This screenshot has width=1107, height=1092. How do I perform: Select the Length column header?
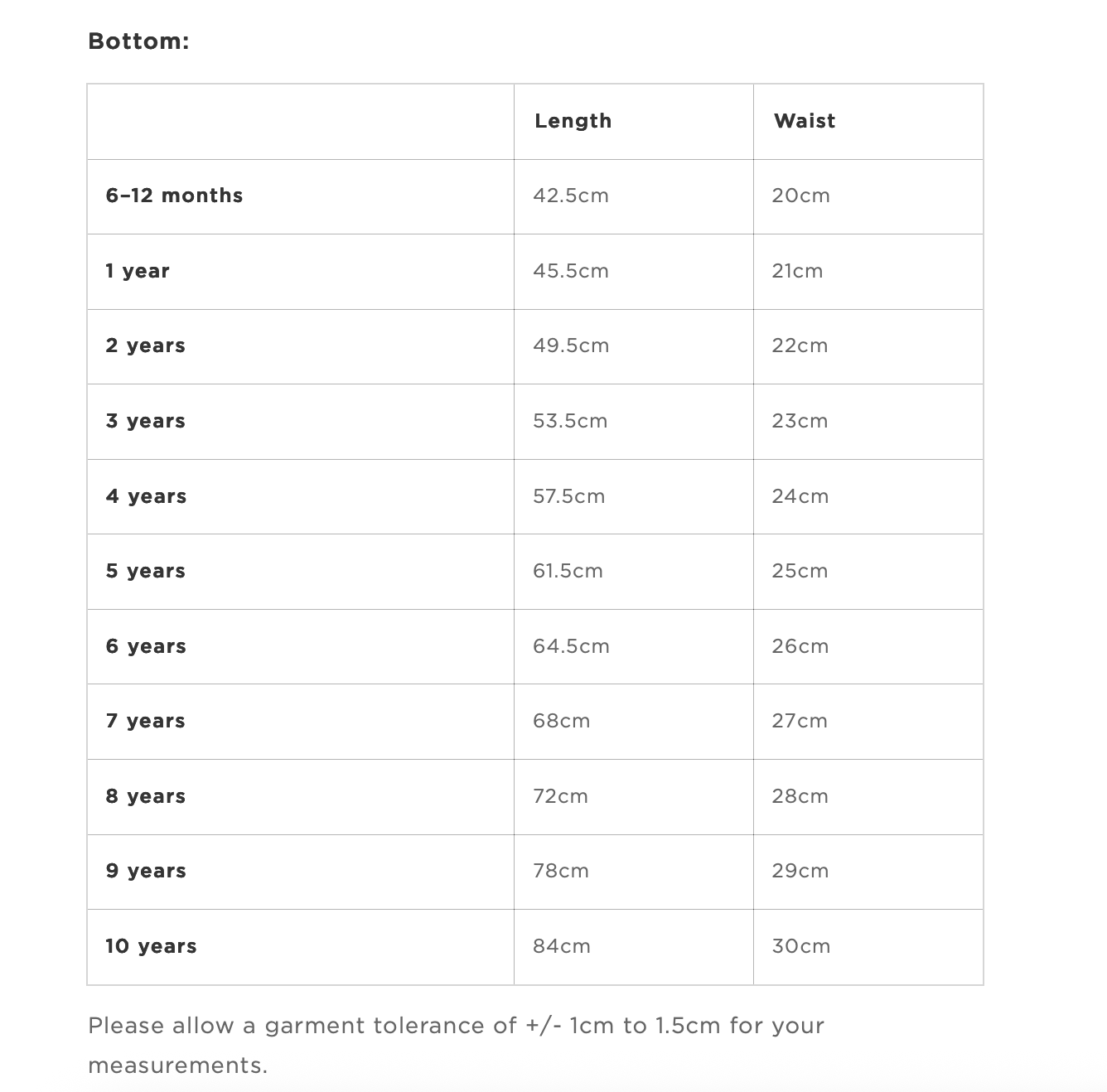pyautogui.click(x=573, y=121)
